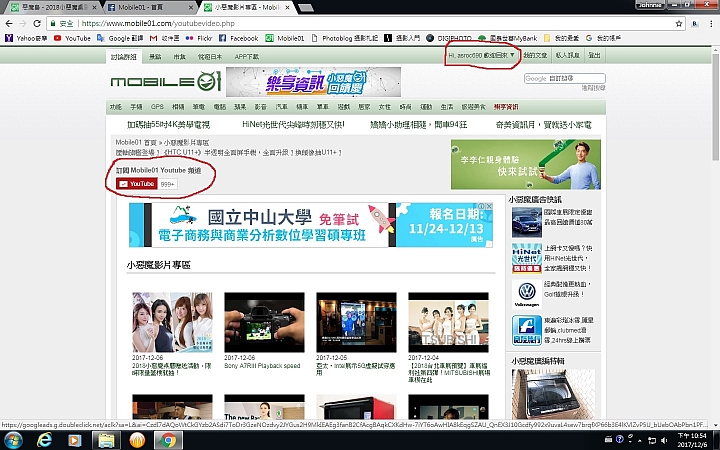Viewport: 720px width, 450px height.
Task: Click the 國立中山大學 ad banner
Action: (x=311, y=225)
